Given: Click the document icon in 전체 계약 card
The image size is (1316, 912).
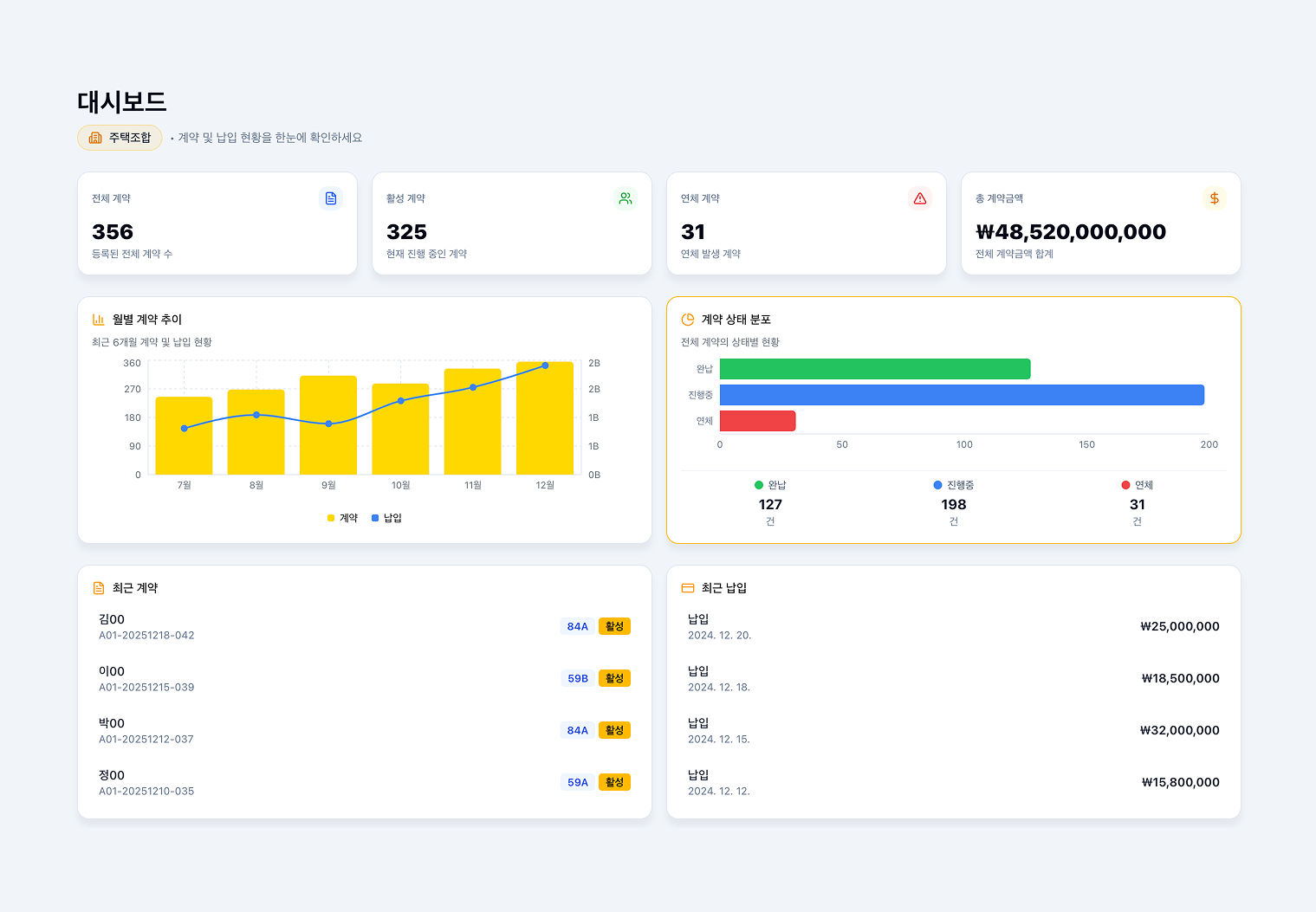Looking at the screenshot, I should pyautogui.click(x=331, y=198).
